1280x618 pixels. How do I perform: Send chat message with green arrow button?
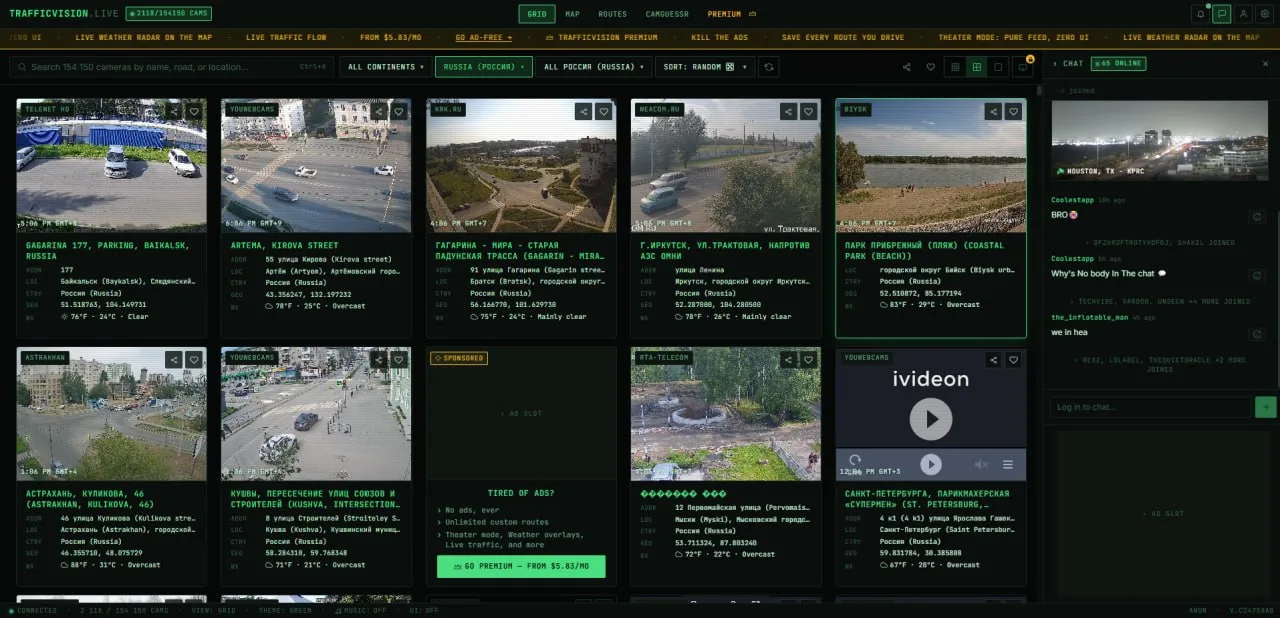point(1266,407)
